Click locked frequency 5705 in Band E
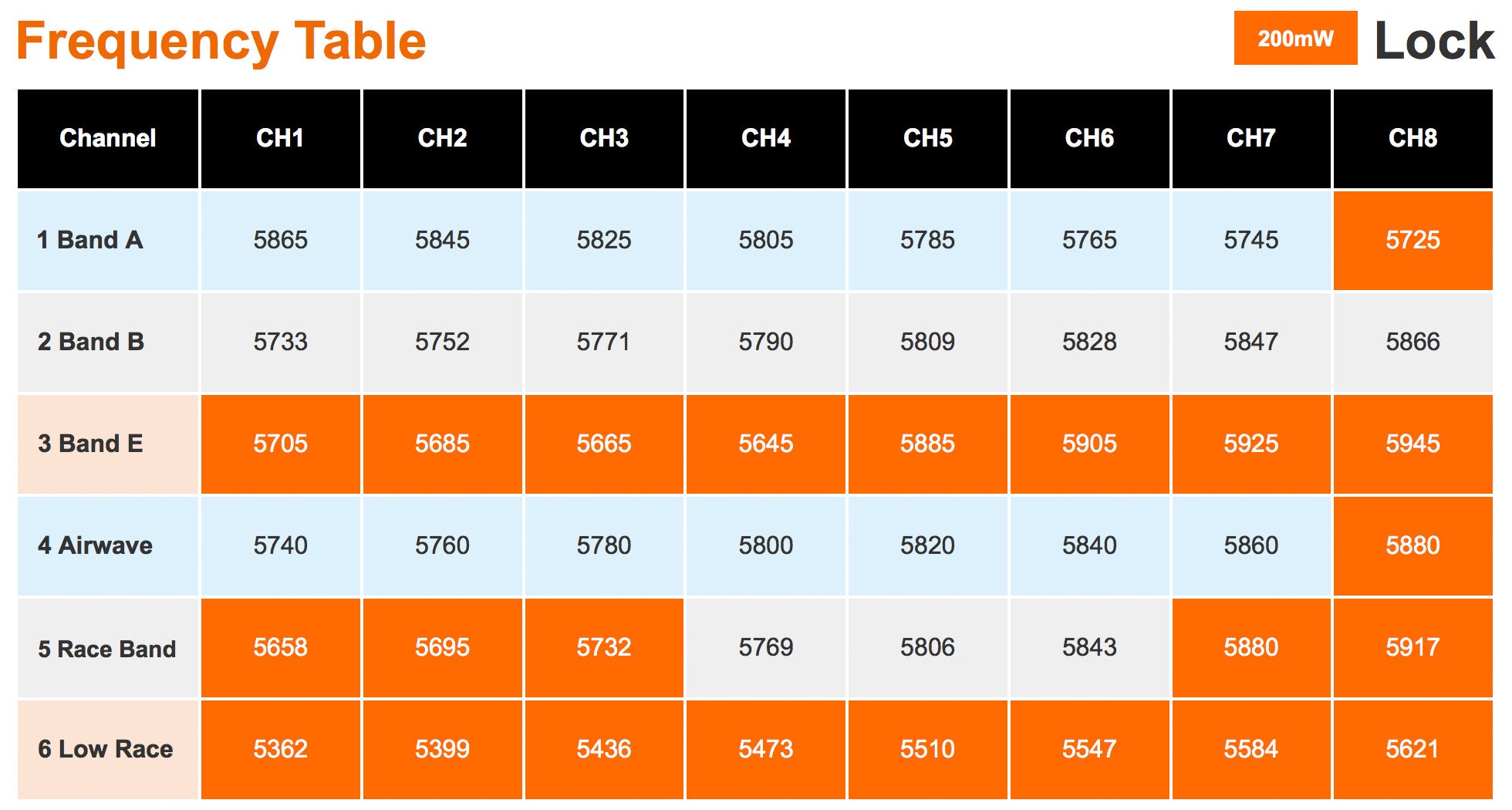Image resolution: width=1512 pixels, height=810 pixels. pyautogui.click(x=280, y=444)
